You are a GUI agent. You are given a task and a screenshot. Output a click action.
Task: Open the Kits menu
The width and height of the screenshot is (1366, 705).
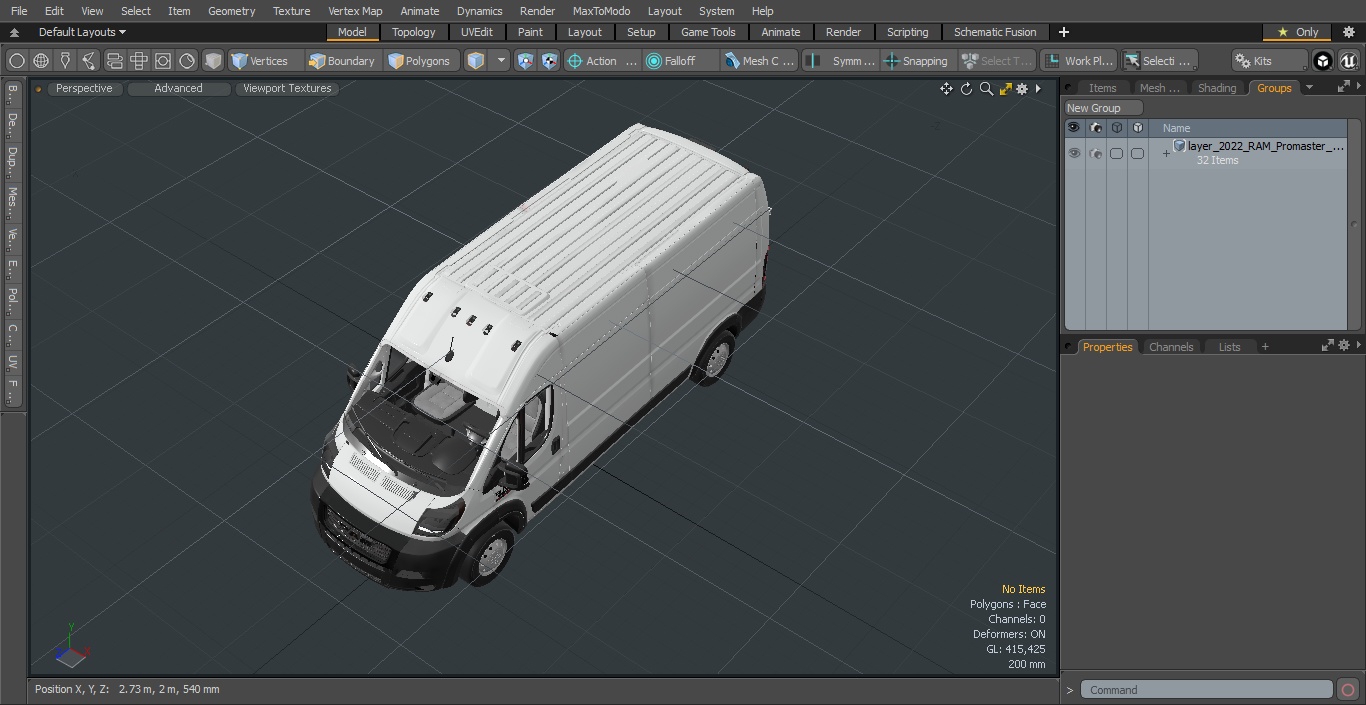coord(1269,61)
